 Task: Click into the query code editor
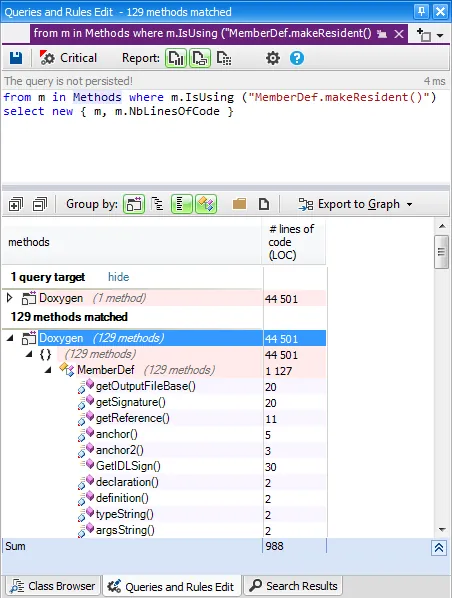pyautogui.click(x=226, y=136)
